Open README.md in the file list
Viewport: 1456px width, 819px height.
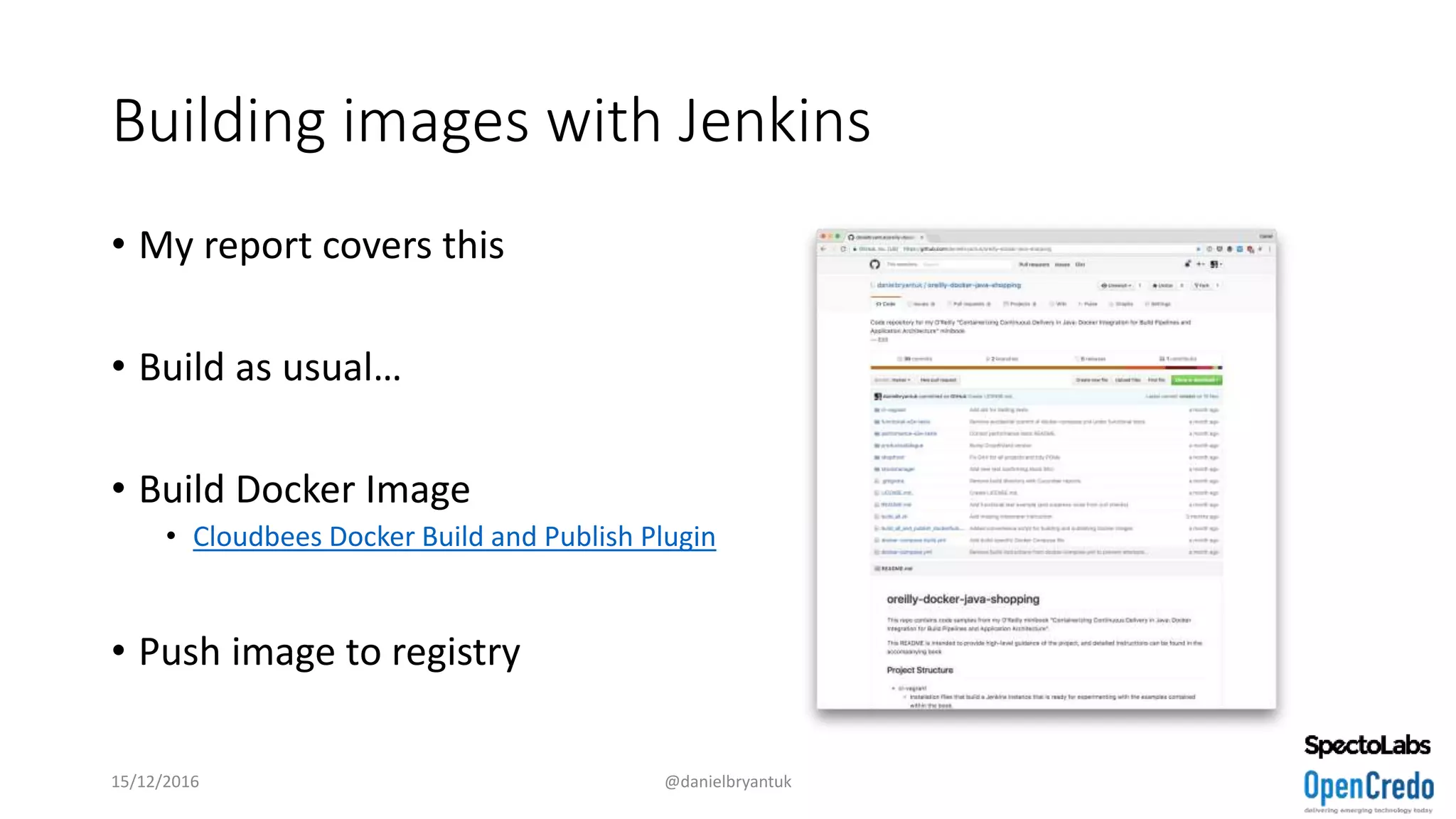[896, 505]
